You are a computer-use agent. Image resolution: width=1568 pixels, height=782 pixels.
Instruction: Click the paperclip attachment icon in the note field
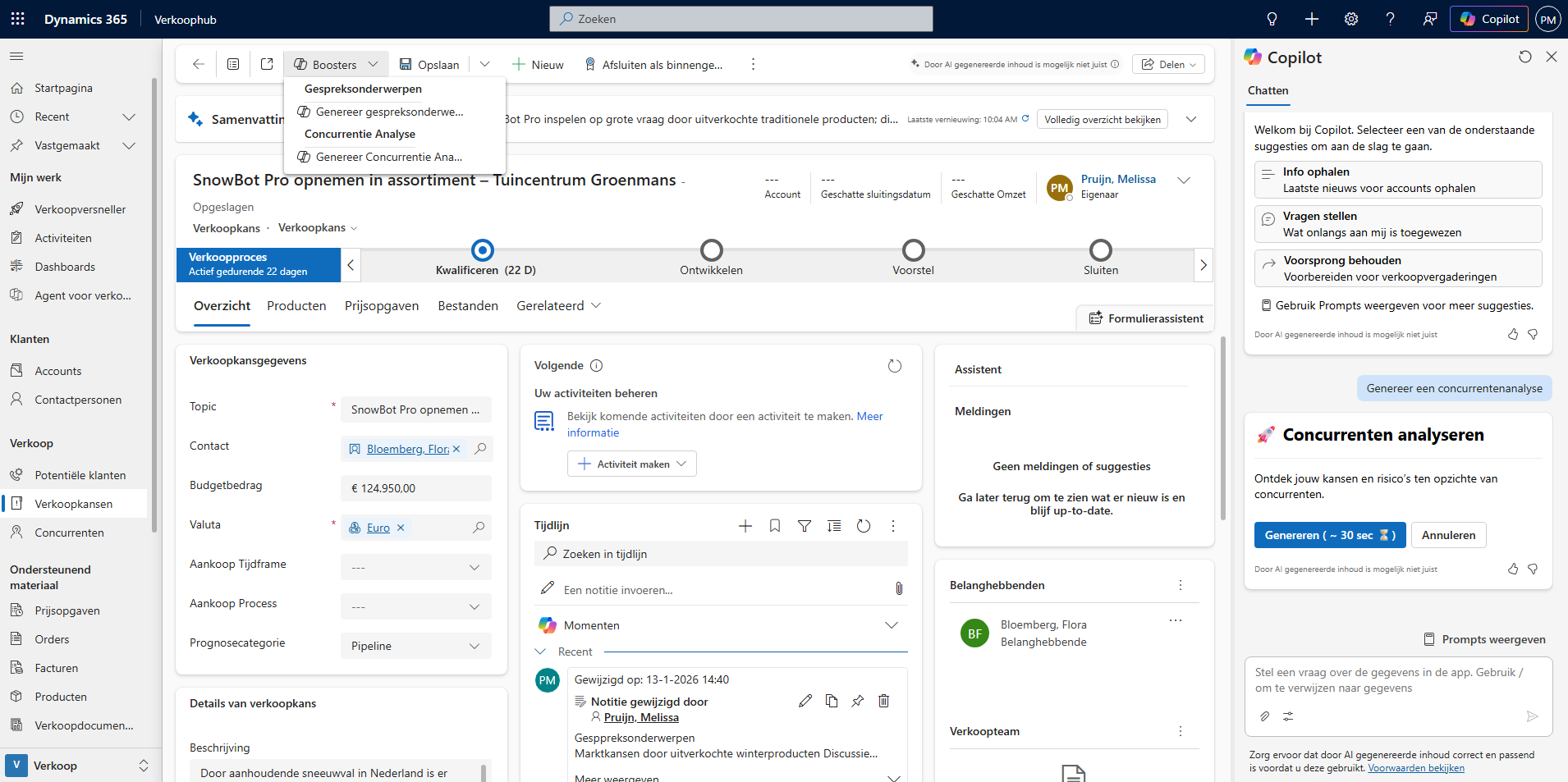click(x=899, y=588)
